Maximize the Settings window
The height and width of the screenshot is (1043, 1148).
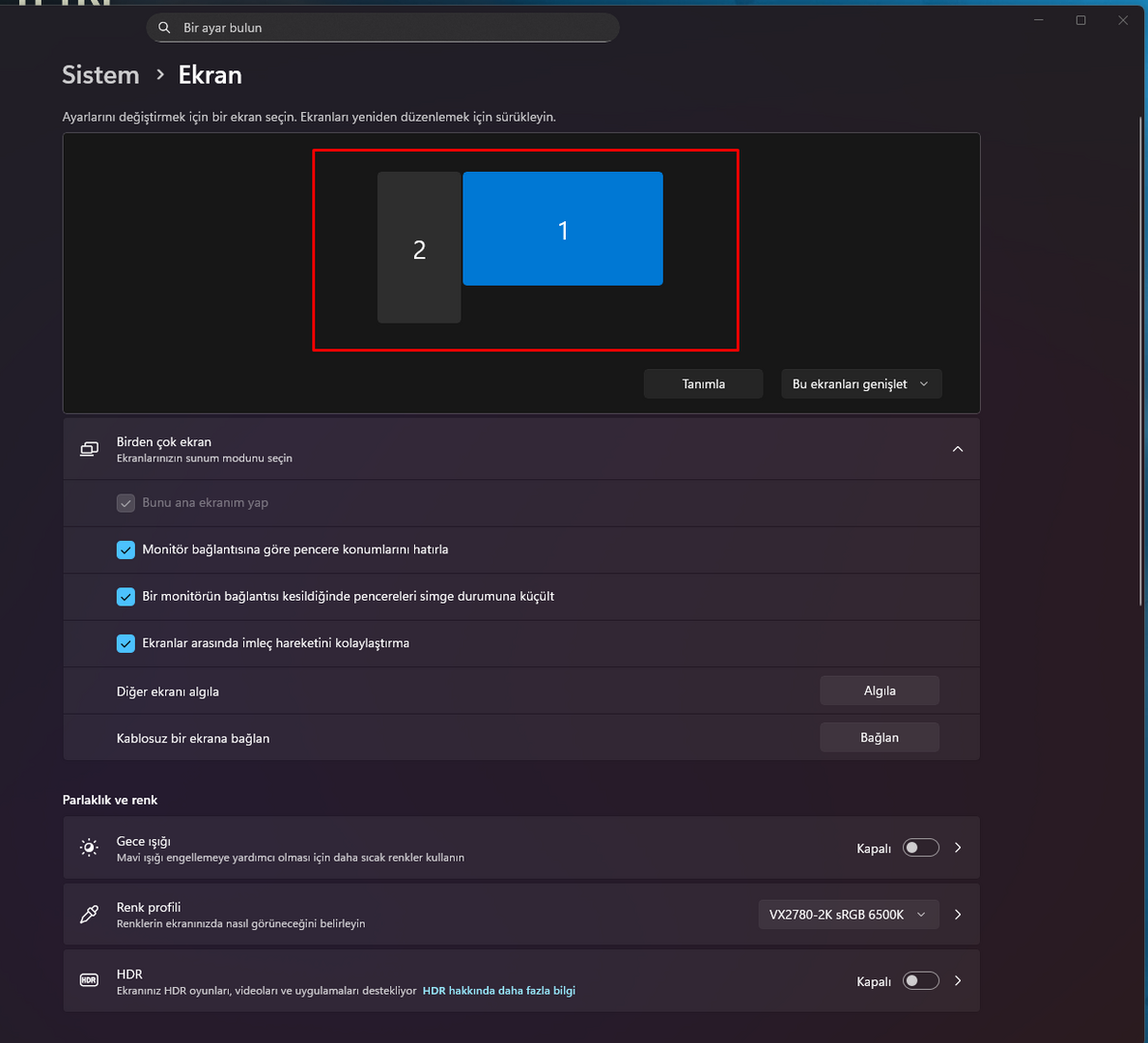(x=1080, y=20)
